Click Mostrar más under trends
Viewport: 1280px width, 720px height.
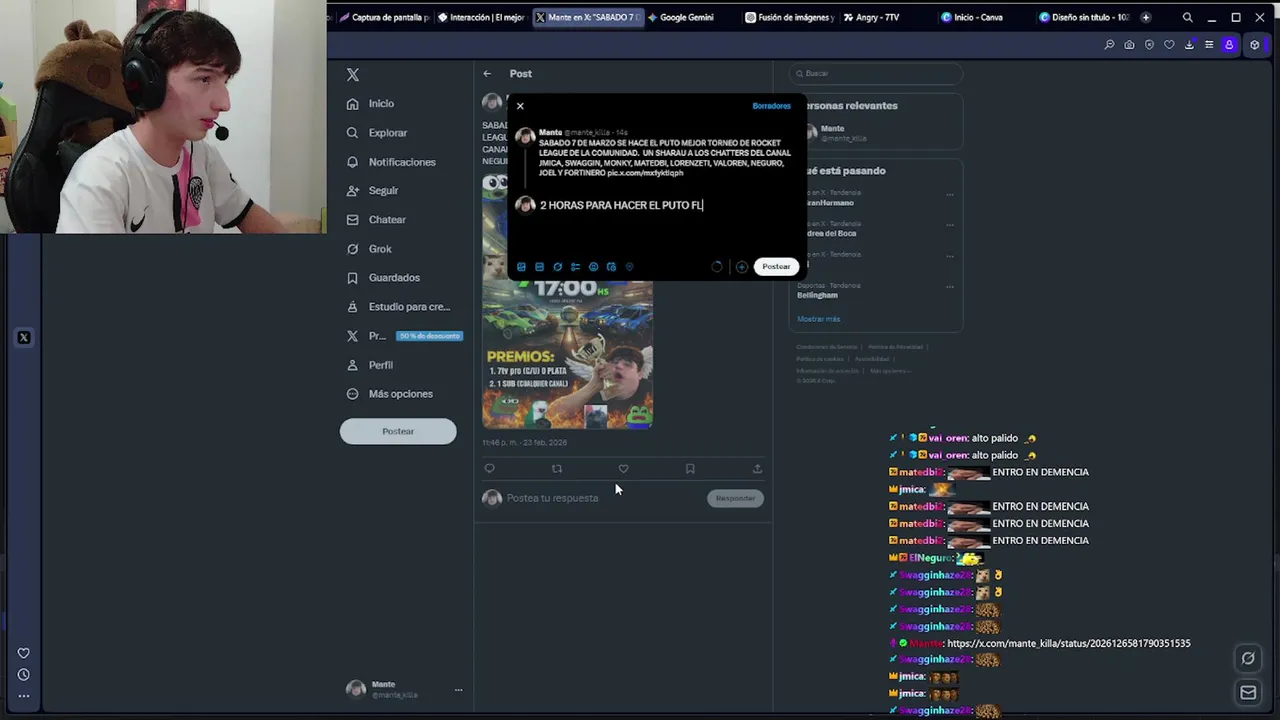pyautogui.click(x=818, y=319)
